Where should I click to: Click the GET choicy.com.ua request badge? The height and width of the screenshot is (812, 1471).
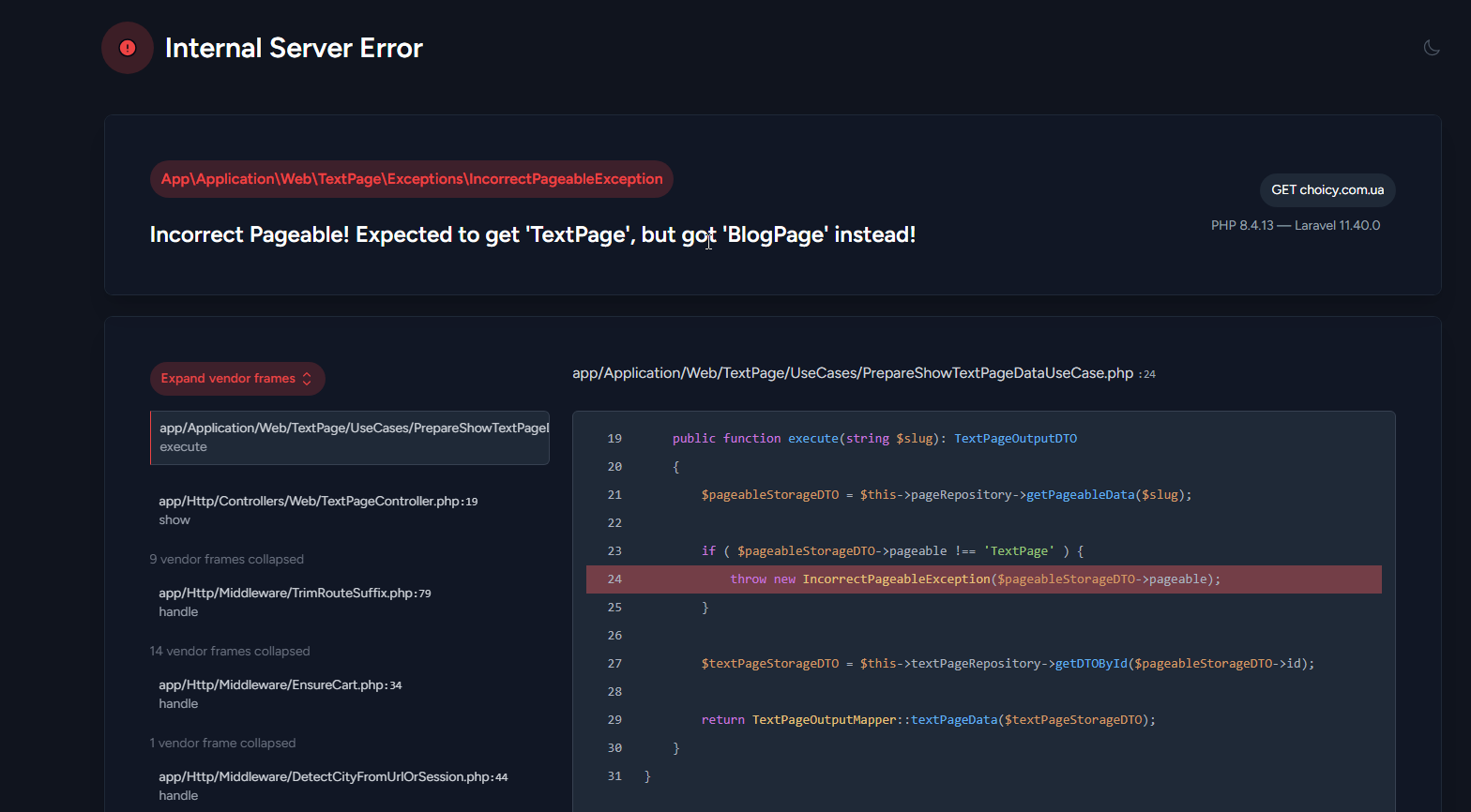click(1327, 189)
